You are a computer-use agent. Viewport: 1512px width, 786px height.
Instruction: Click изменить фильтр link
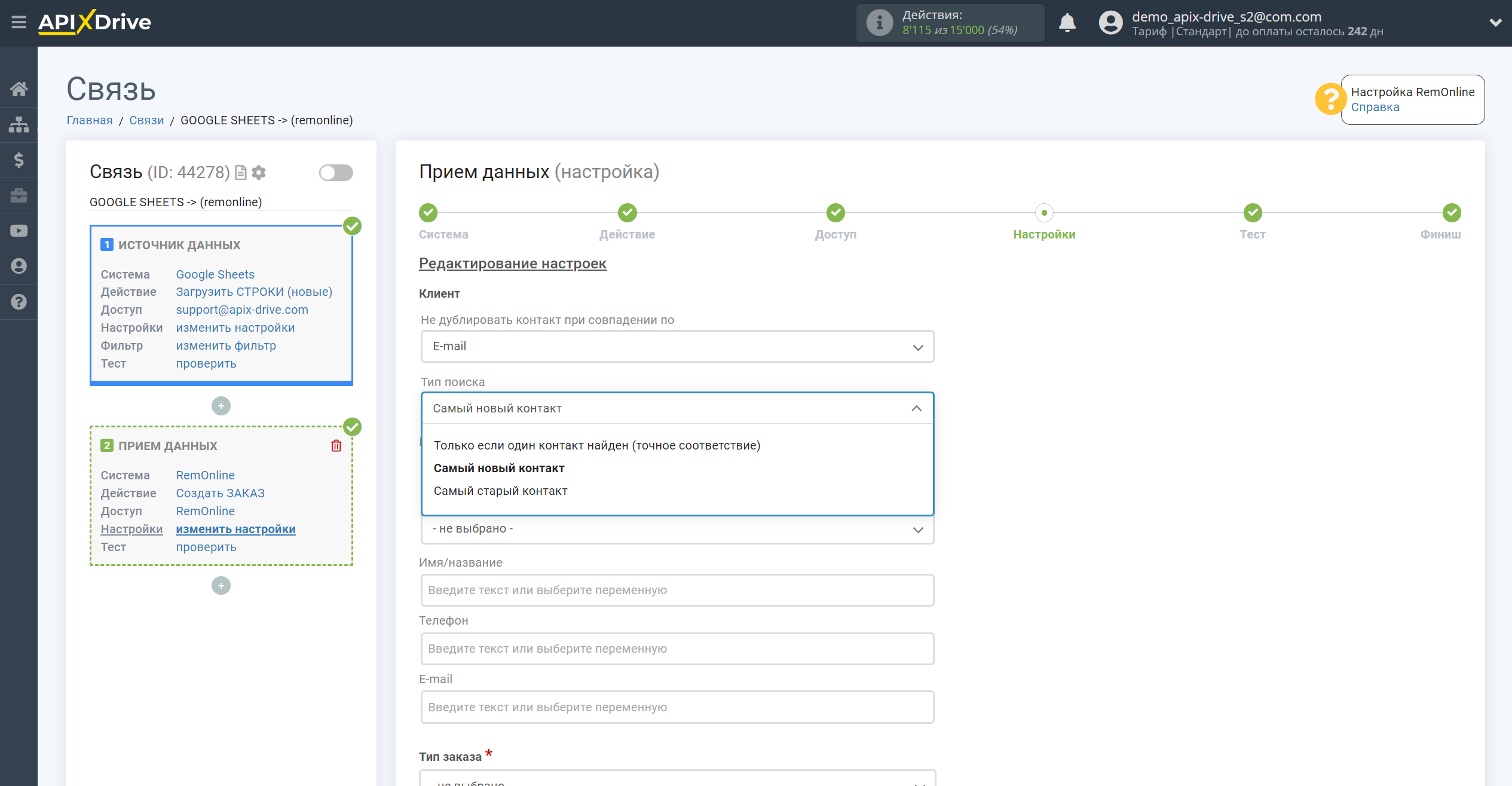226,345
